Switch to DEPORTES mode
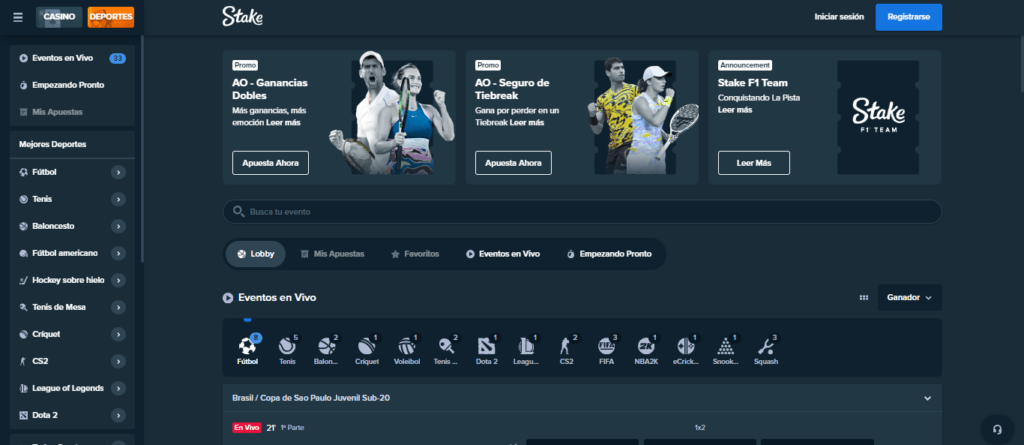The width and height of the screenshot is (1024, 445). pos(110,17)
